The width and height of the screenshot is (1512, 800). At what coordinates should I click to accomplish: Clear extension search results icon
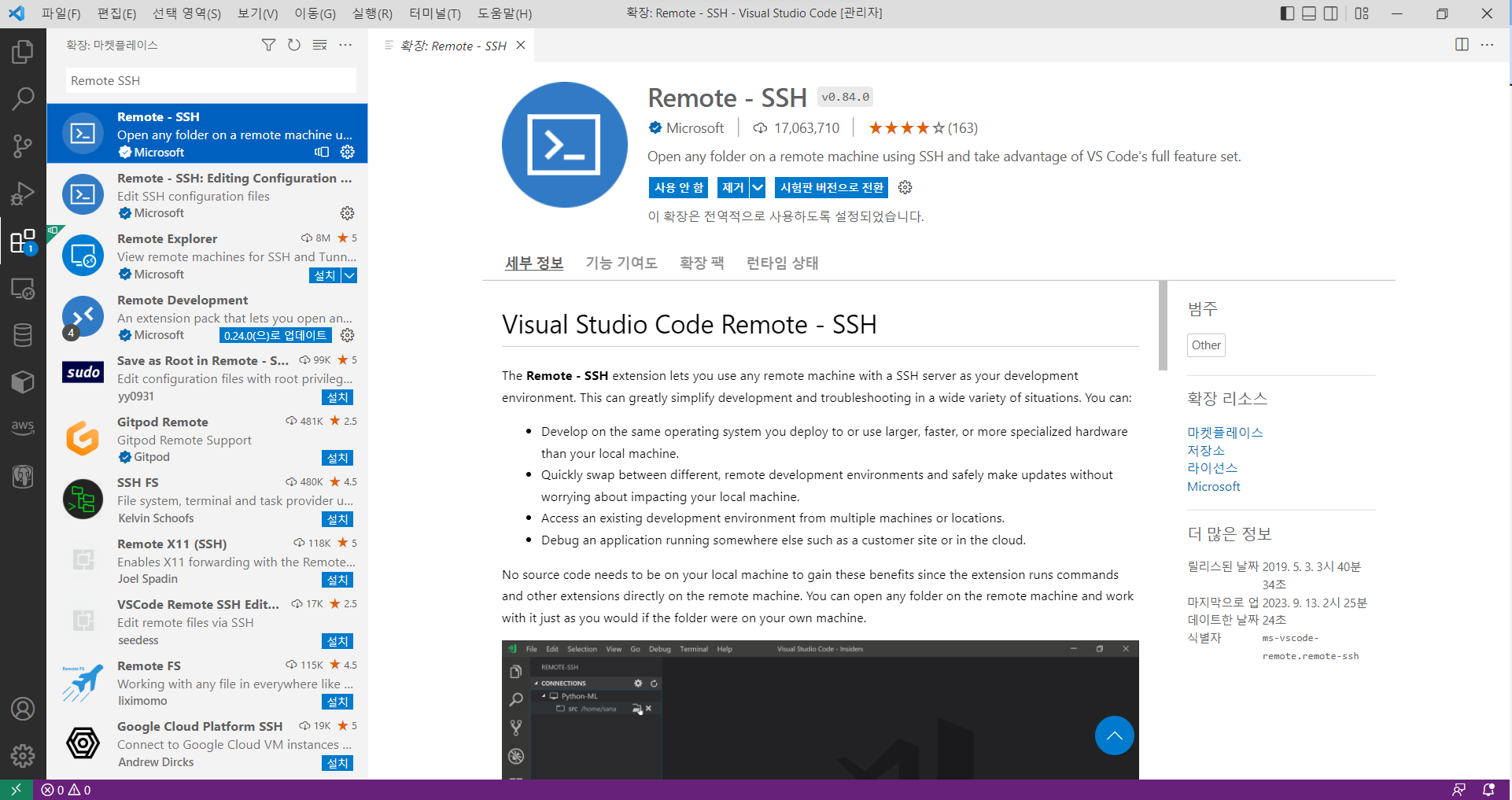[319, 45]
